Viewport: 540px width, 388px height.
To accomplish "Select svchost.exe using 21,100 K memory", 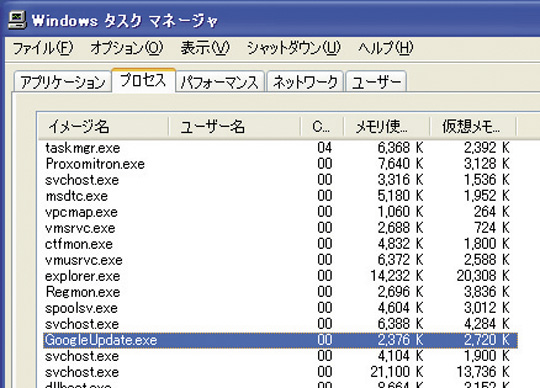I will [280, 372].
